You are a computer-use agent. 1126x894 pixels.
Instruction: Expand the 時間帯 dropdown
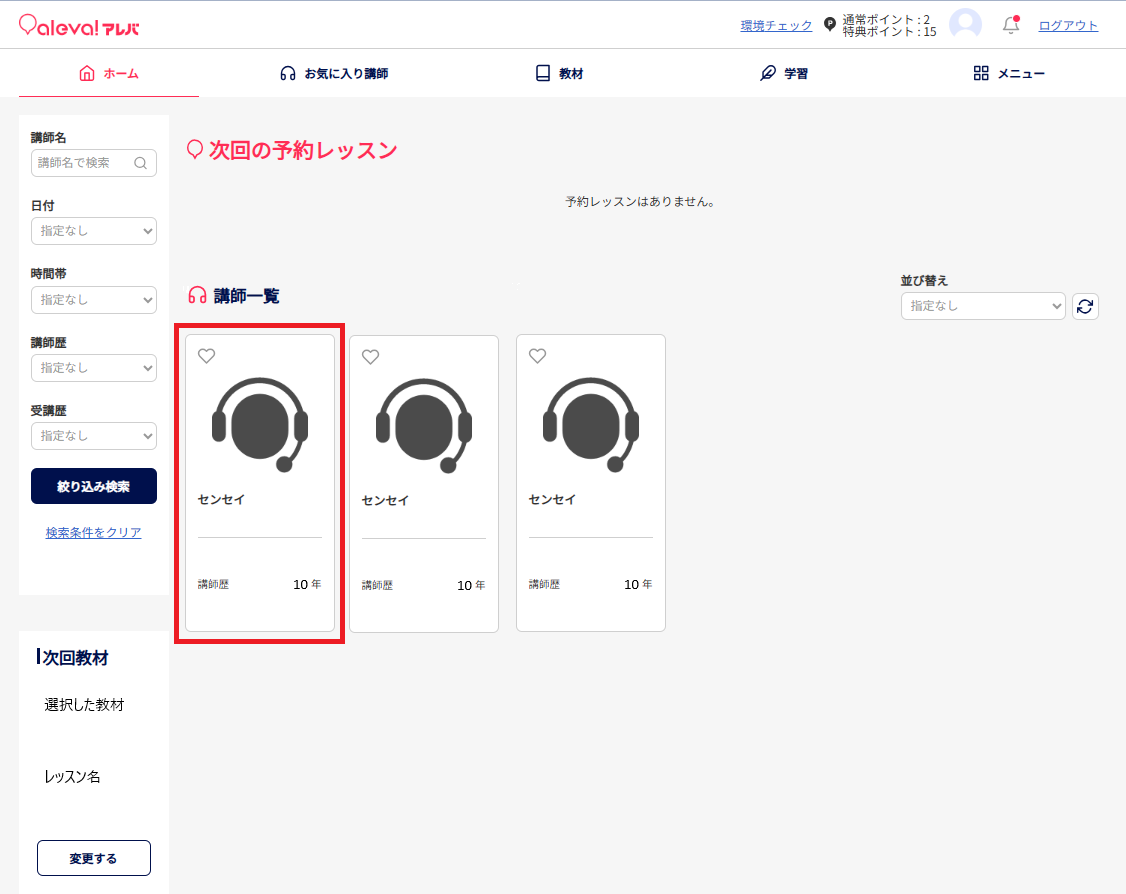(94, 299)
